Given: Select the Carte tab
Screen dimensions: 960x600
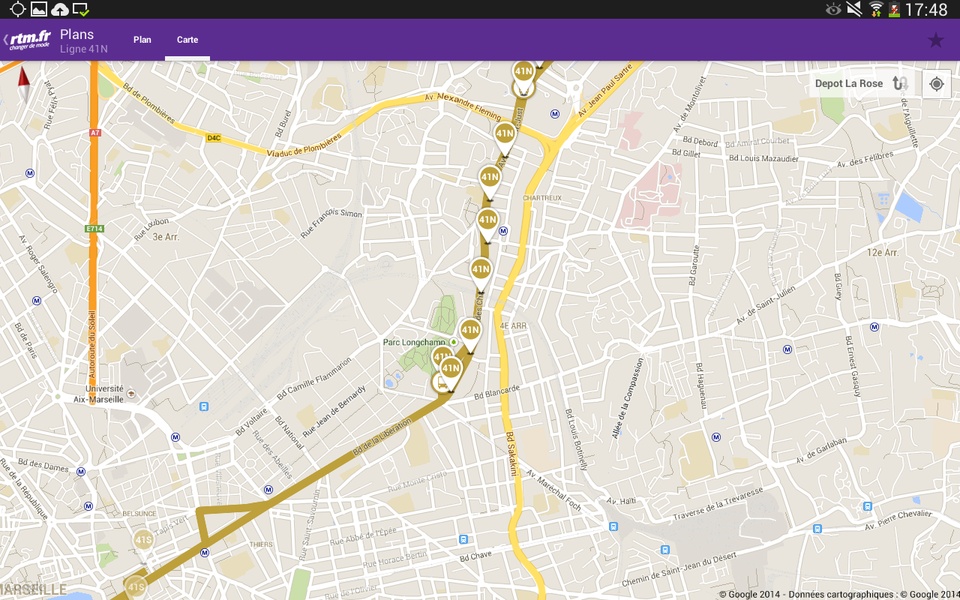Looking at the screenshot, I should (187, 40).
